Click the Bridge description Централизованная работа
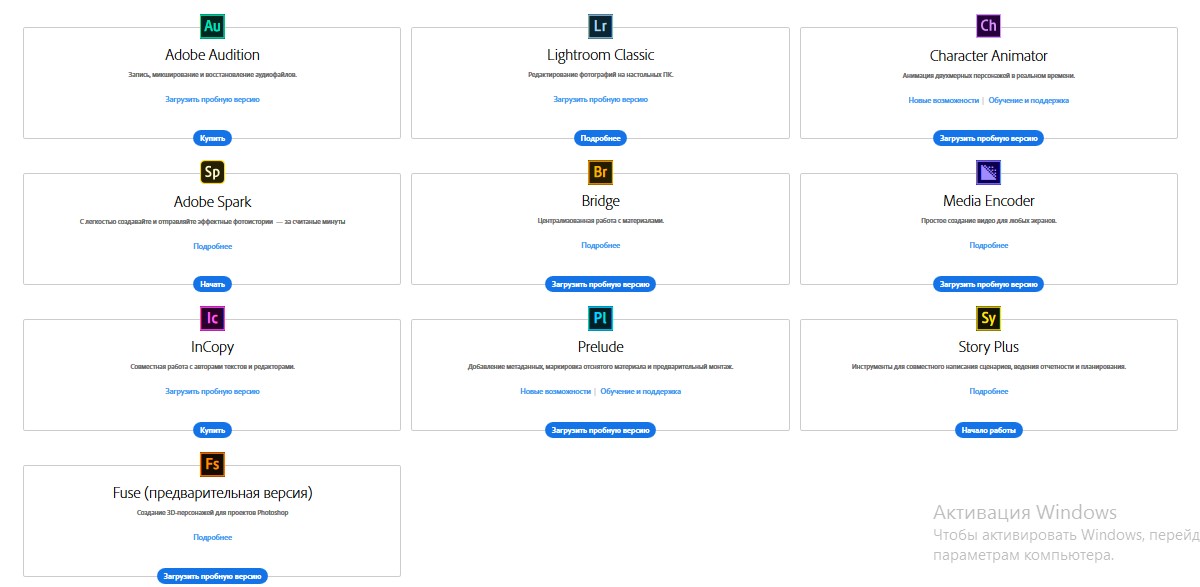Viewport: 1200px width, 587px height. pyautogui.click(x=600, y=221)
